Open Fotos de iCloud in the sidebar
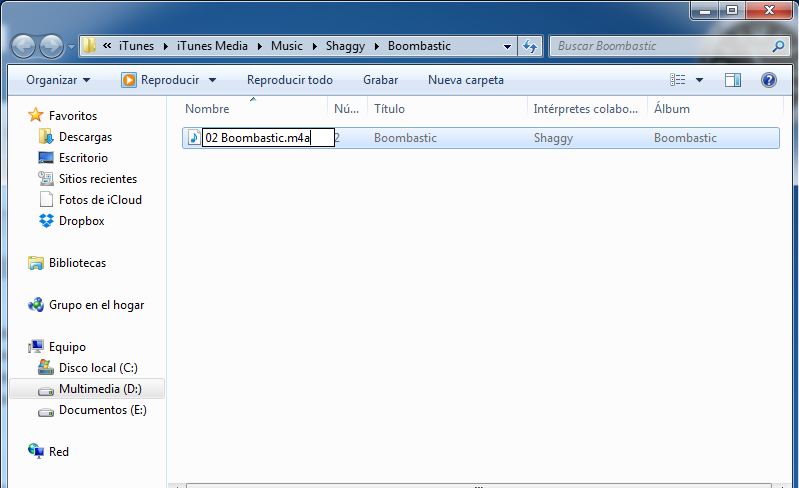799x488 pixels. click(100, 200)
